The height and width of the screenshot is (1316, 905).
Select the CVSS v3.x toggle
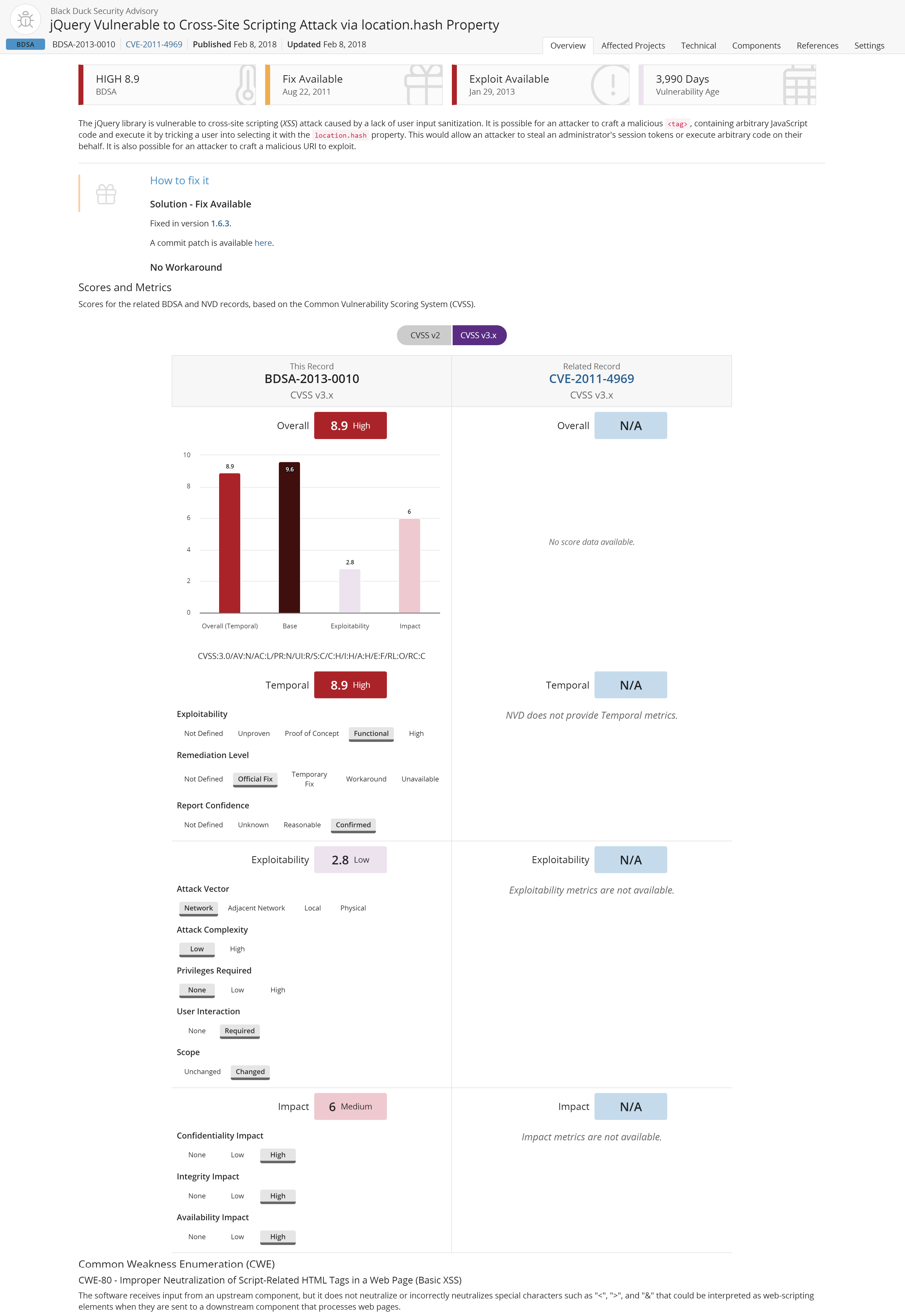click(479, 335)
